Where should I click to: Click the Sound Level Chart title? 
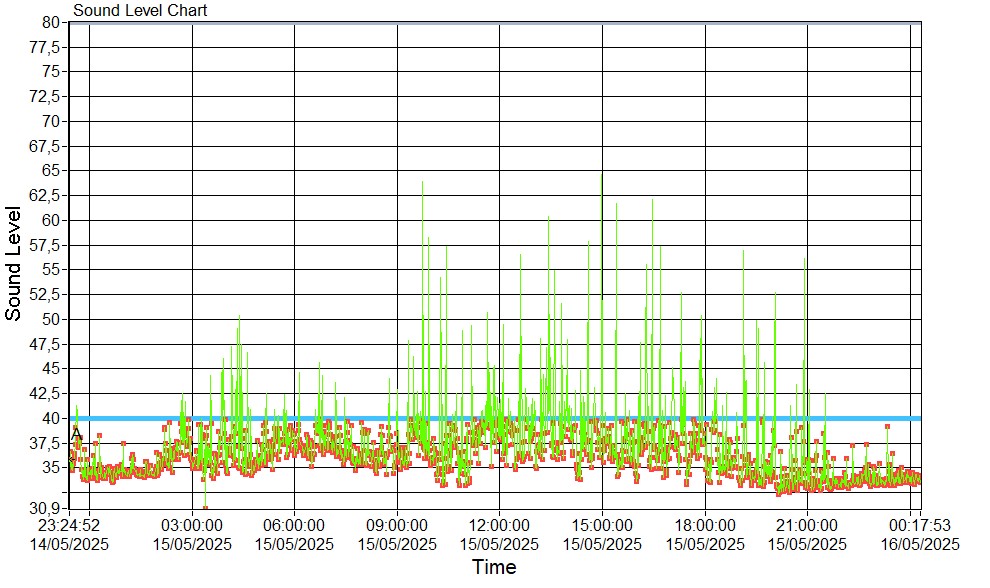[x=140, y=11]
